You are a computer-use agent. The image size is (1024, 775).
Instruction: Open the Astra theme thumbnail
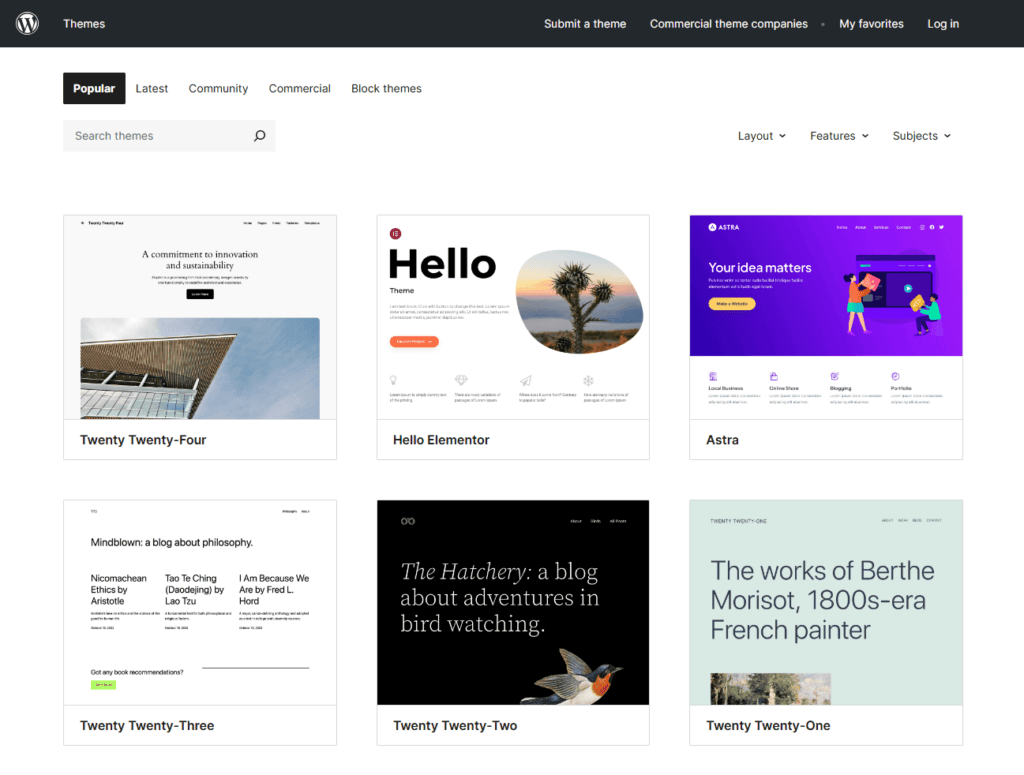[x=826, y=317]
